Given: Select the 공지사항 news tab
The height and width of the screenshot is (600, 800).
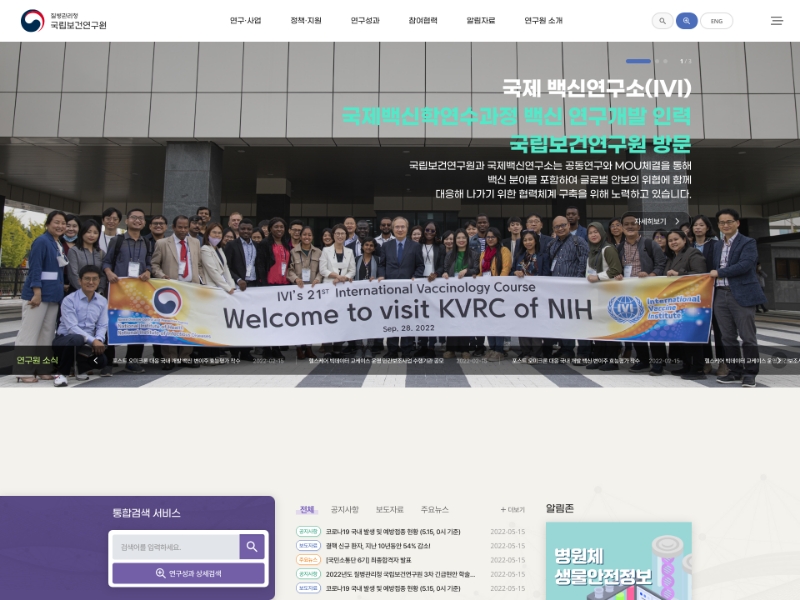Looking at the screenshot, I should [345, 510].
